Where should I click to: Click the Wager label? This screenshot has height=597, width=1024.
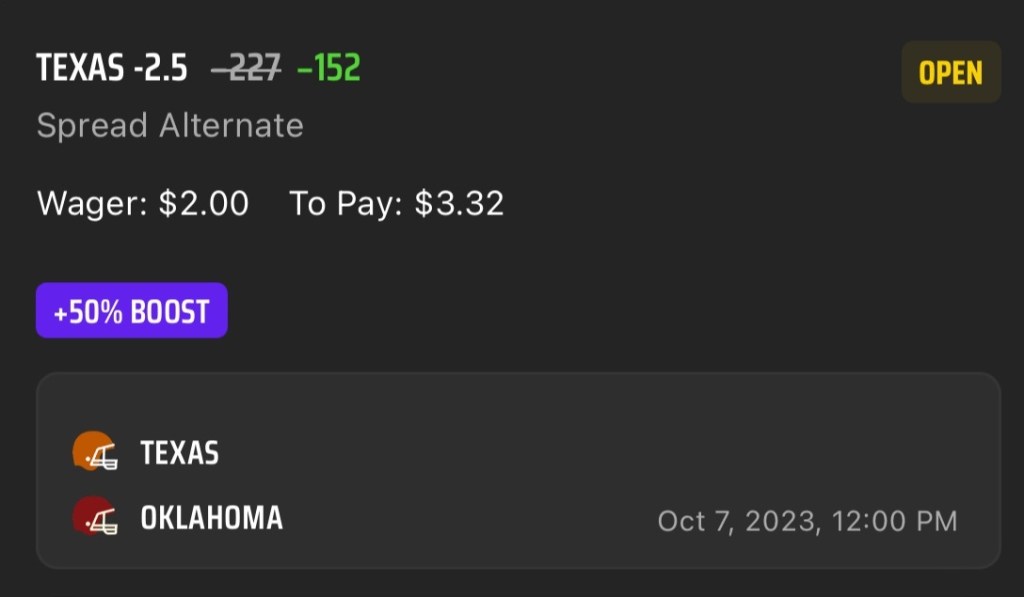(x=92, y=204)
